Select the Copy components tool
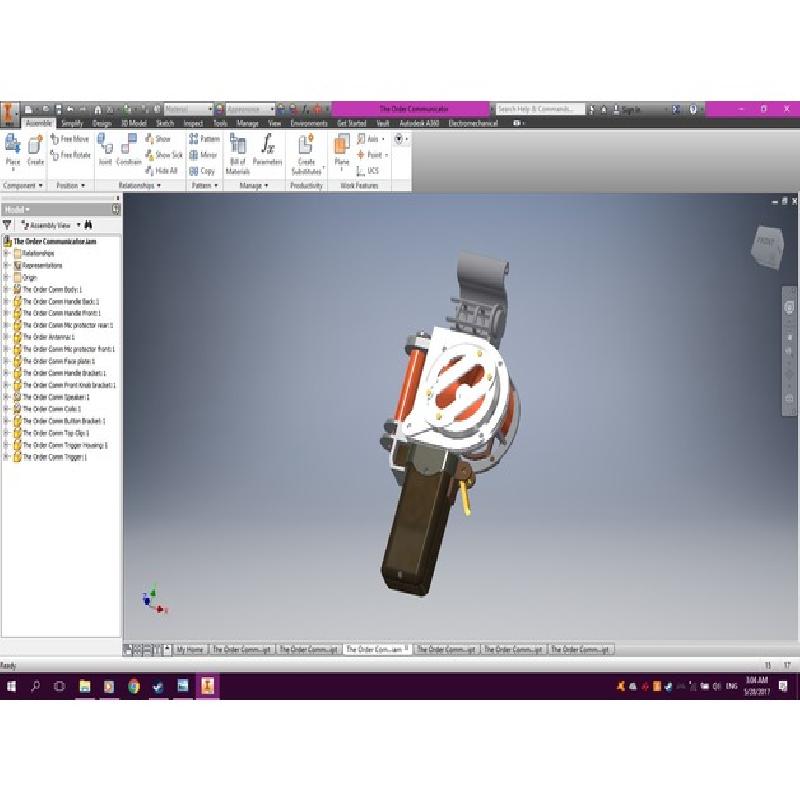This screenshot has height=800, width=800. pos(202,171)
